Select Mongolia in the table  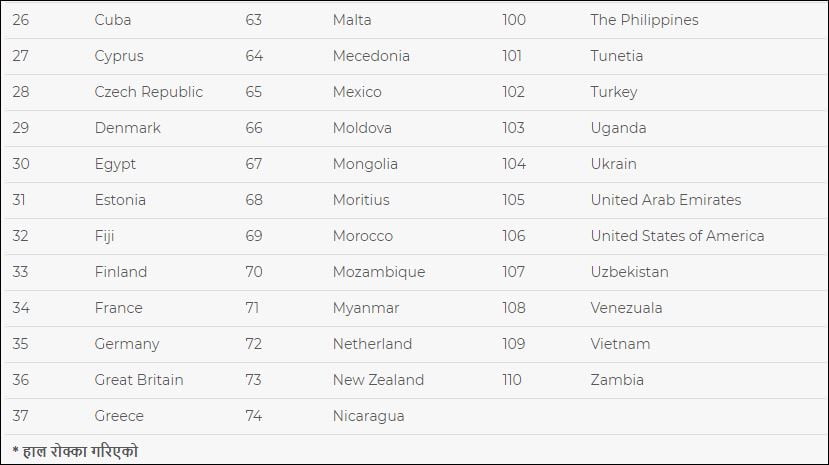tap(365, 164)
